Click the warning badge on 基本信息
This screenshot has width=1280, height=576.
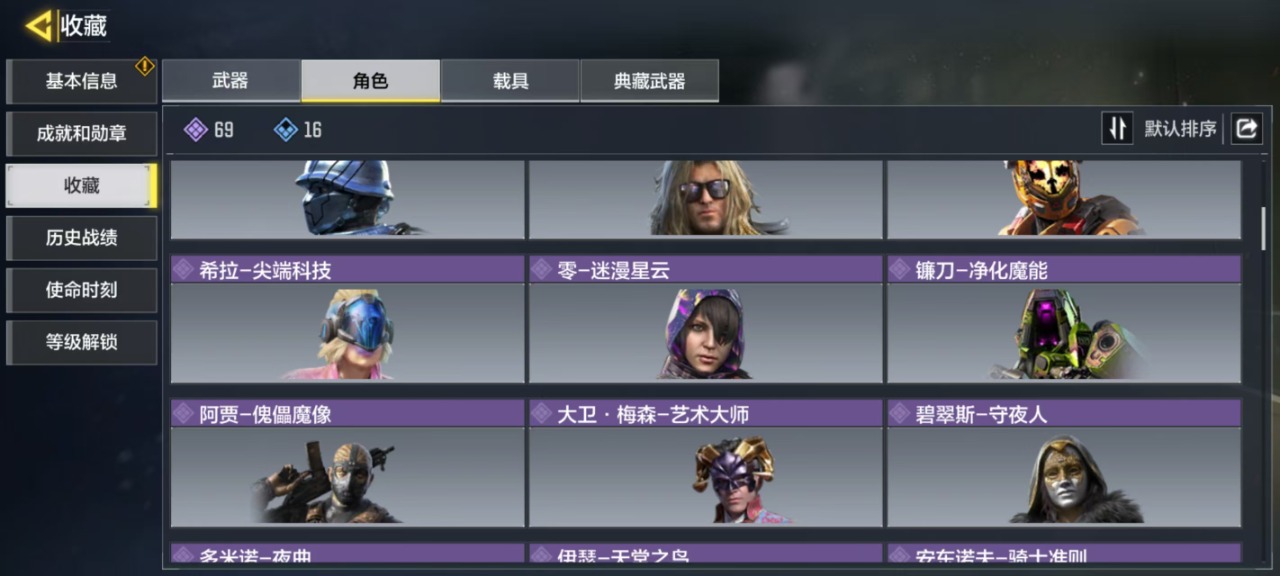point(145,66)
